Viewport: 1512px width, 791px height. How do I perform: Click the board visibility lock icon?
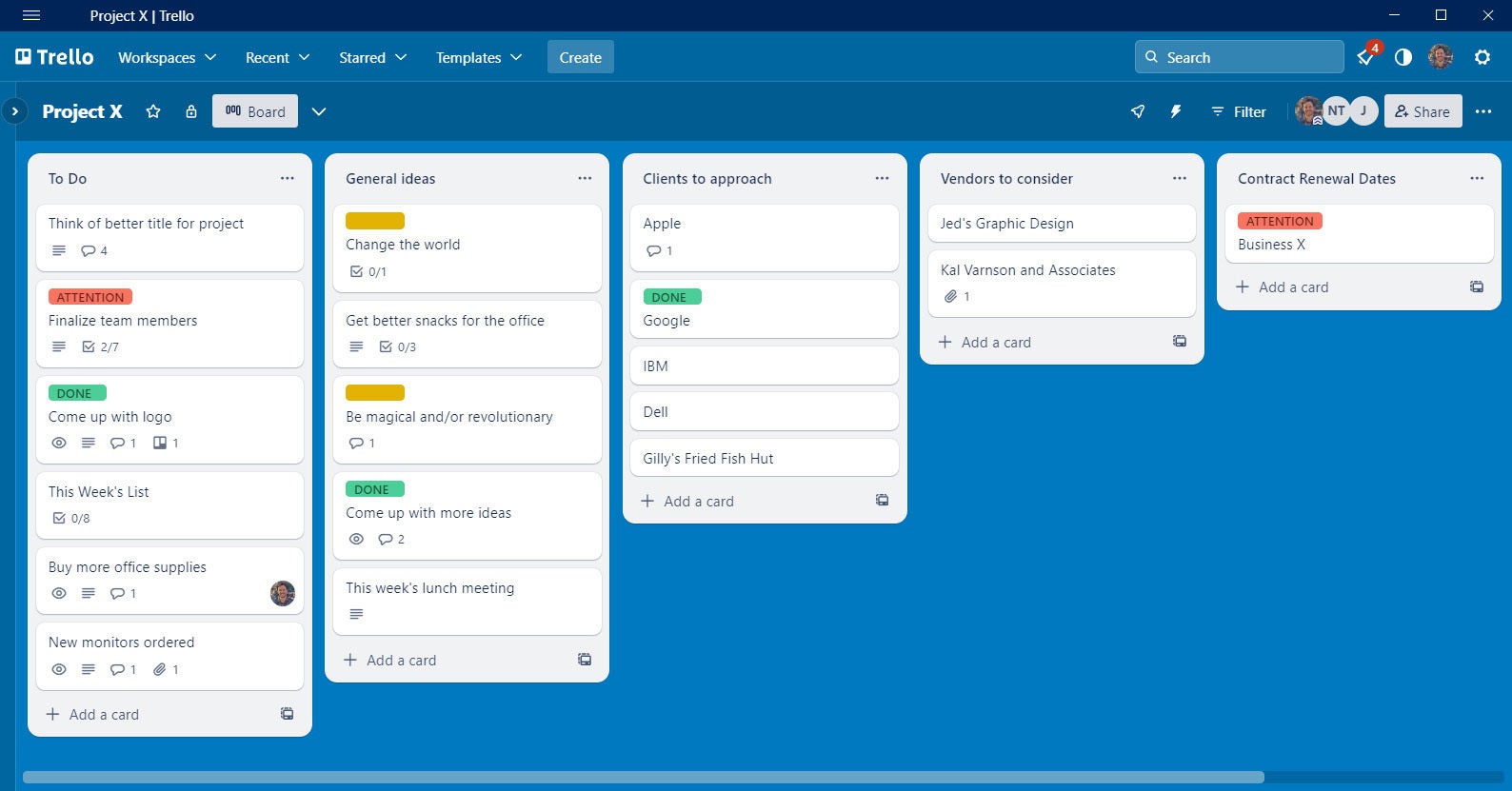[191, 111]
